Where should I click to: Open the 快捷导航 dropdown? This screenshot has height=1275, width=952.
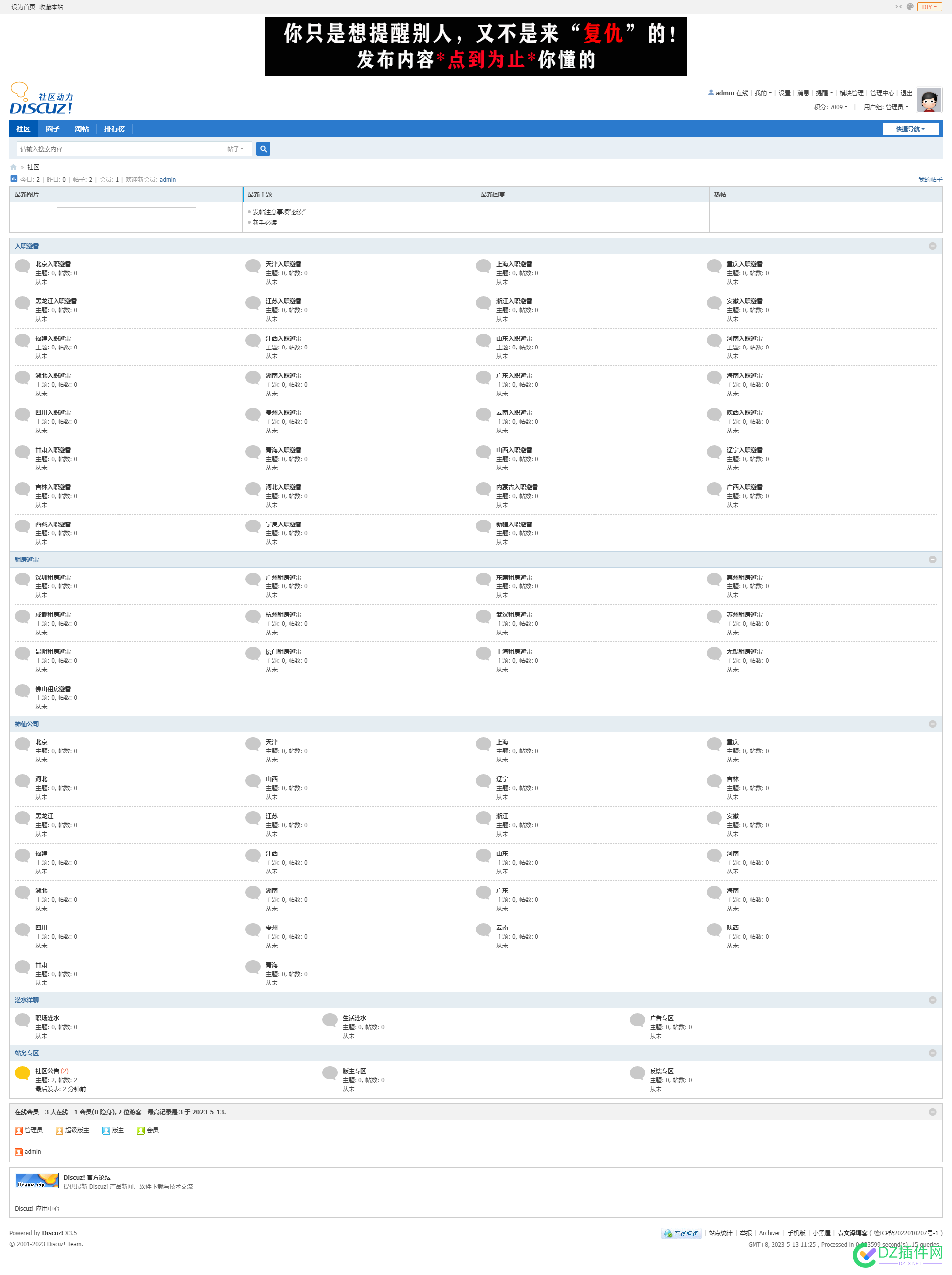coord(910,129)
